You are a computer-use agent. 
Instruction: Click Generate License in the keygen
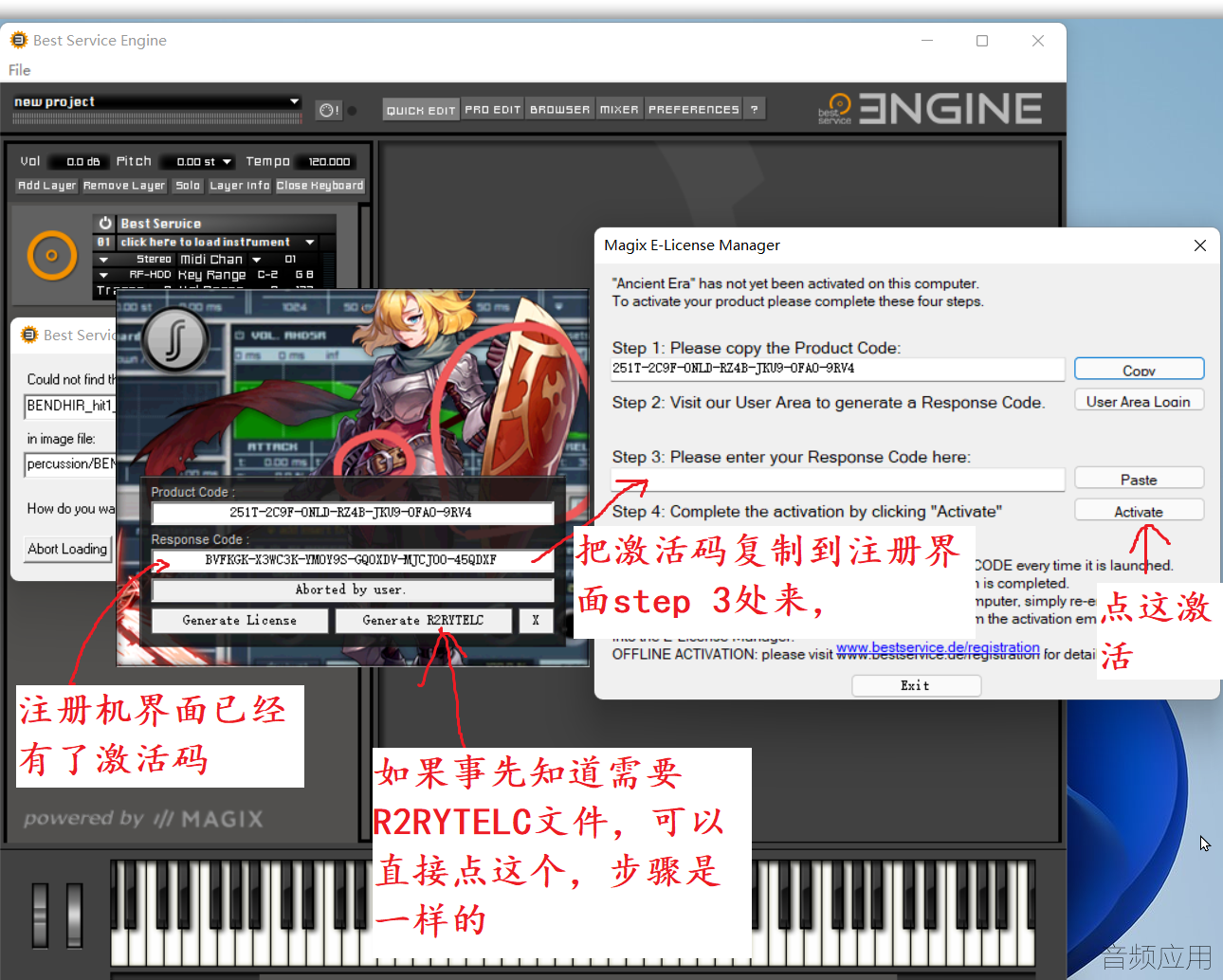(240, 620)
